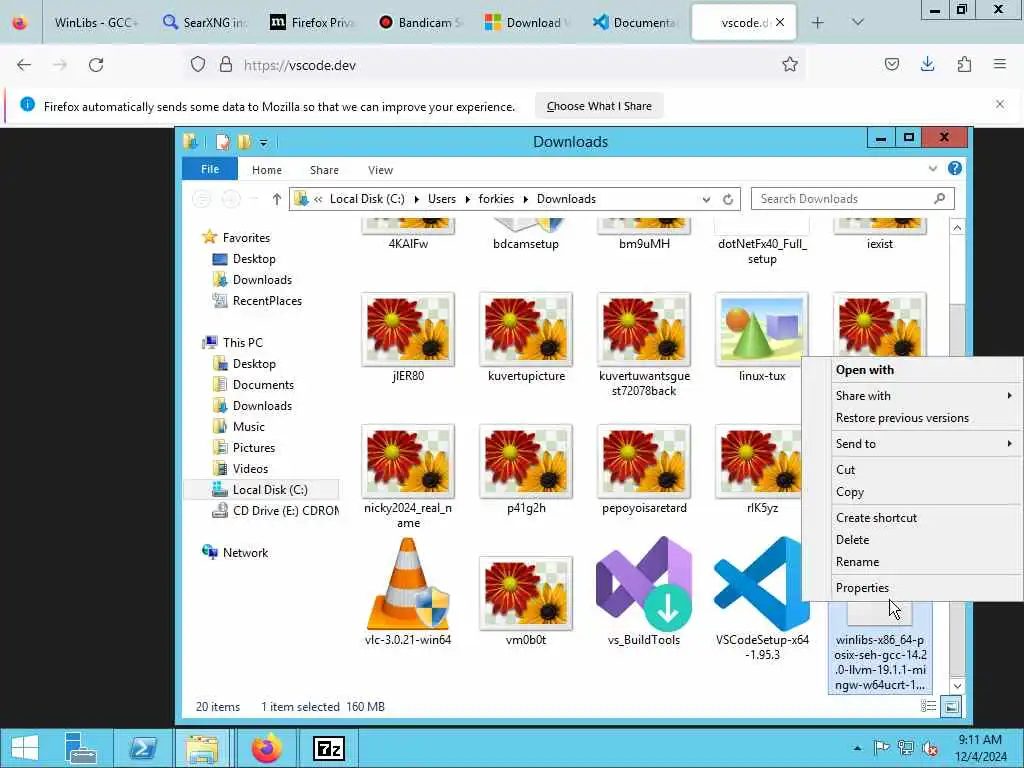Select the vm0b0t image thumbnail

click(526, 593)
